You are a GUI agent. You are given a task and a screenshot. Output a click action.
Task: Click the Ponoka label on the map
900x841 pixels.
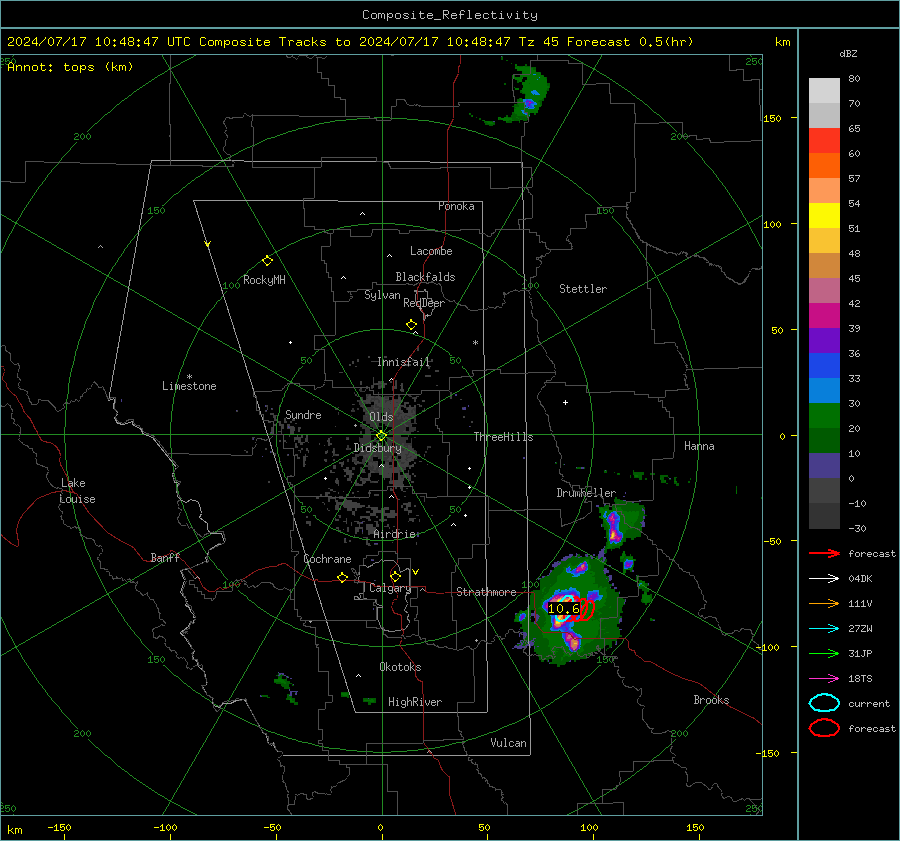[x=456, y=206]
